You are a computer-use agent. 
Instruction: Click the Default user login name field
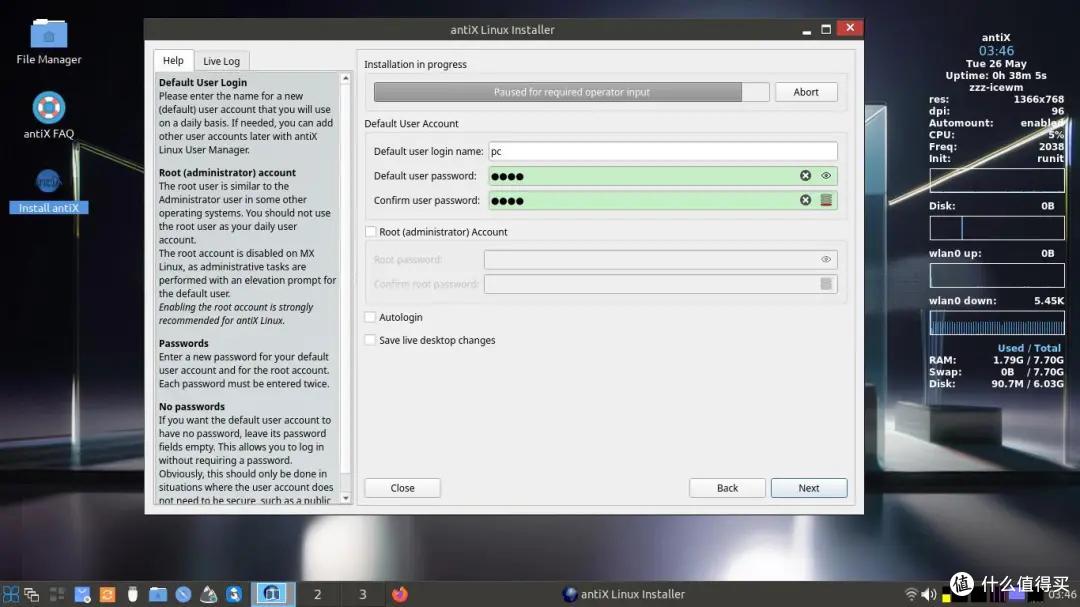(x=663, y=152)
